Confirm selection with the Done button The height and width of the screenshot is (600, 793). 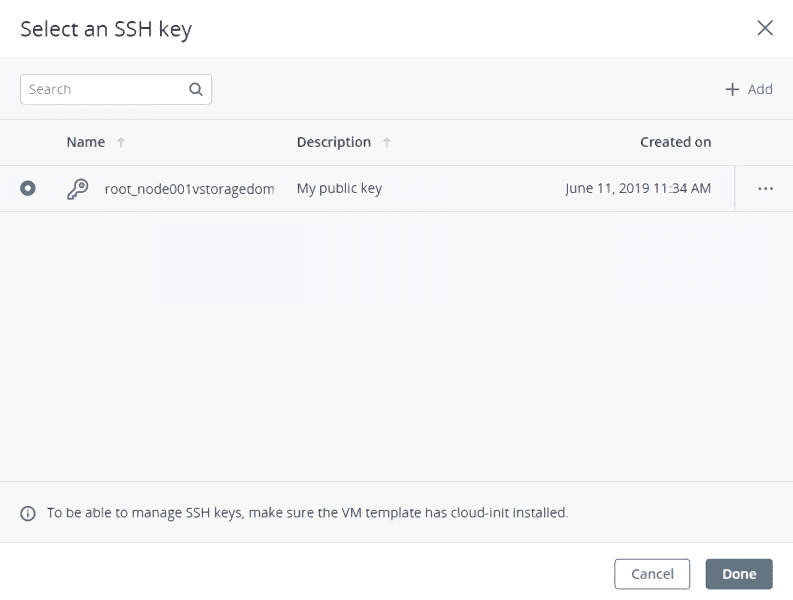click(x=739, y=574)
